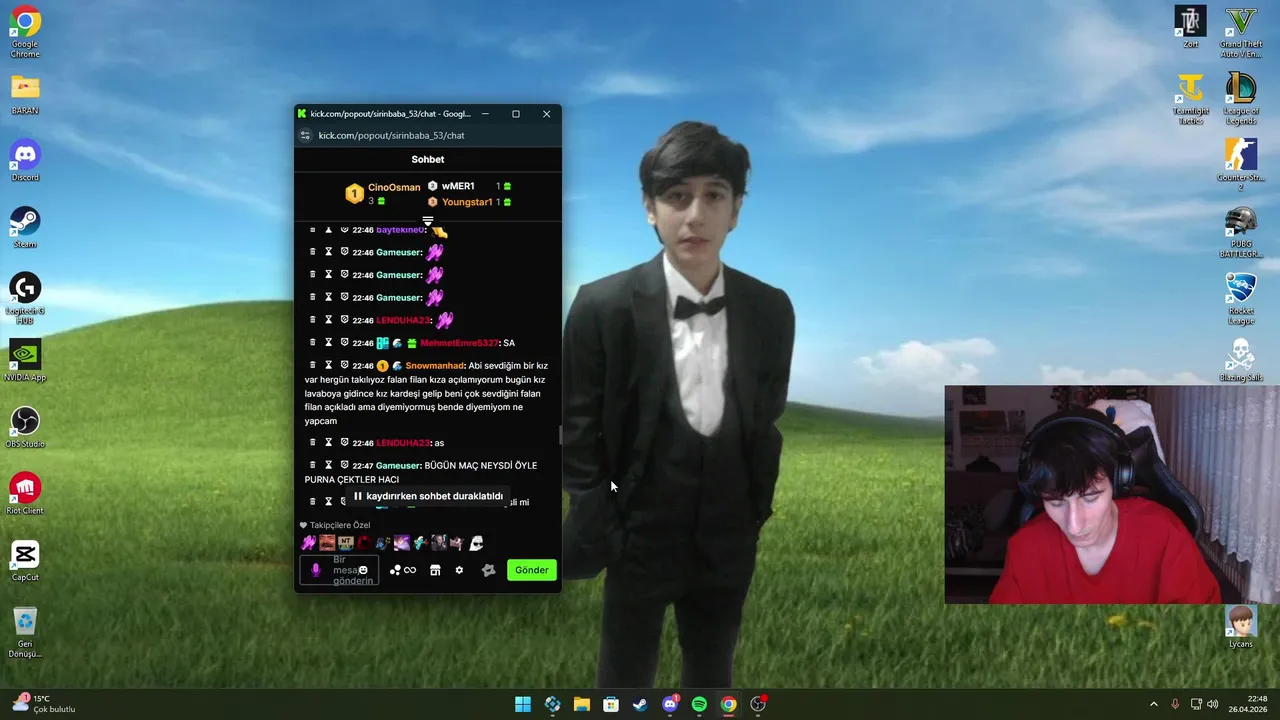The image size is (1280, 720).
Task: Open File Explorer from the taskbar
Action: point(581,704)
